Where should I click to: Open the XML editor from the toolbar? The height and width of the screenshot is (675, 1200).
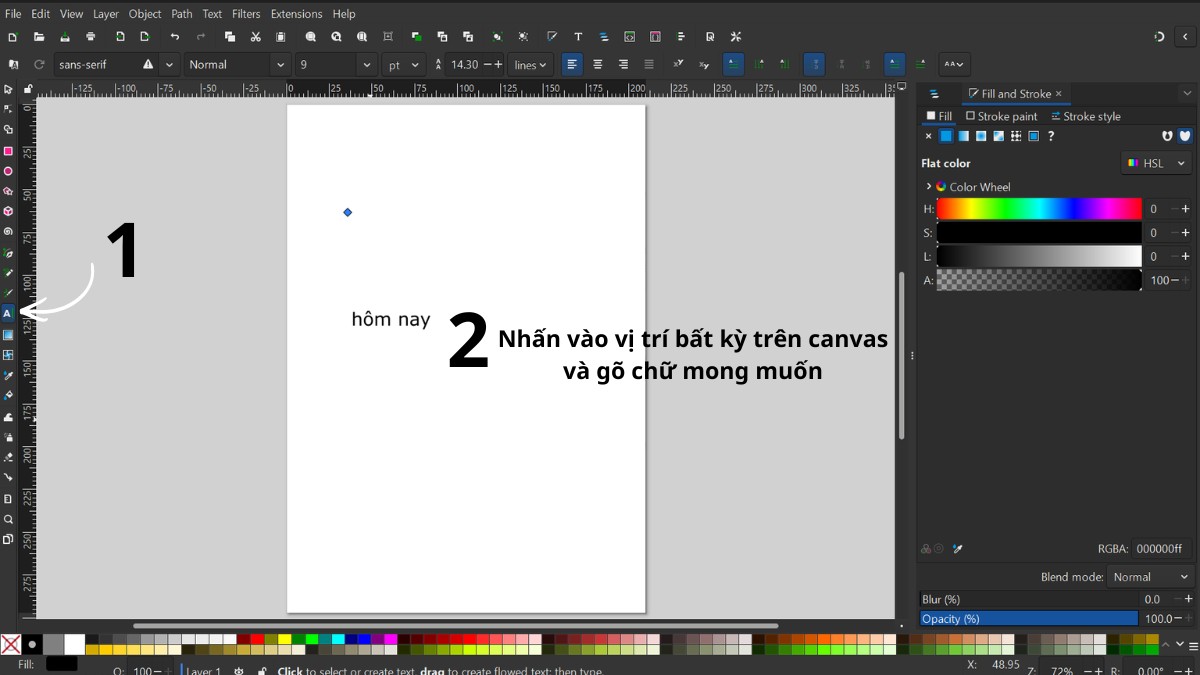pyautogui.click(x=629, y=36)
